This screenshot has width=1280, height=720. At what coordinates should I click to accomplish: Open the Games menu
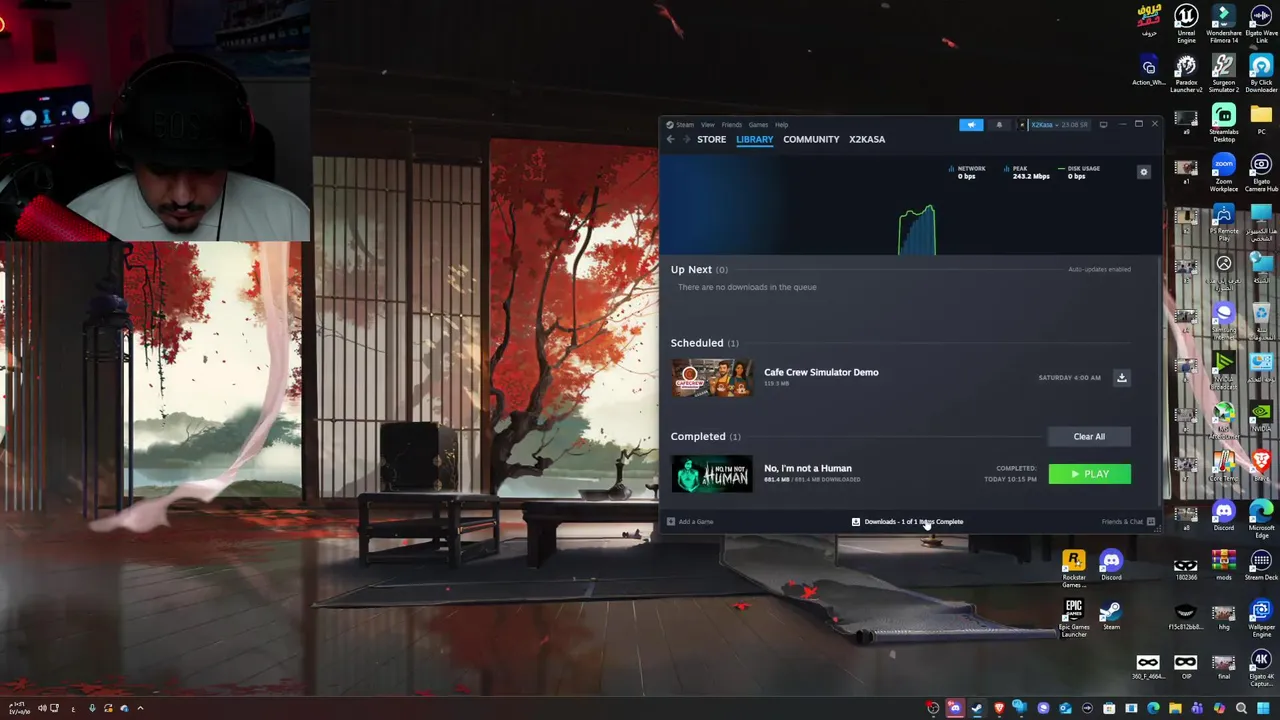click(x=758, y=125)
